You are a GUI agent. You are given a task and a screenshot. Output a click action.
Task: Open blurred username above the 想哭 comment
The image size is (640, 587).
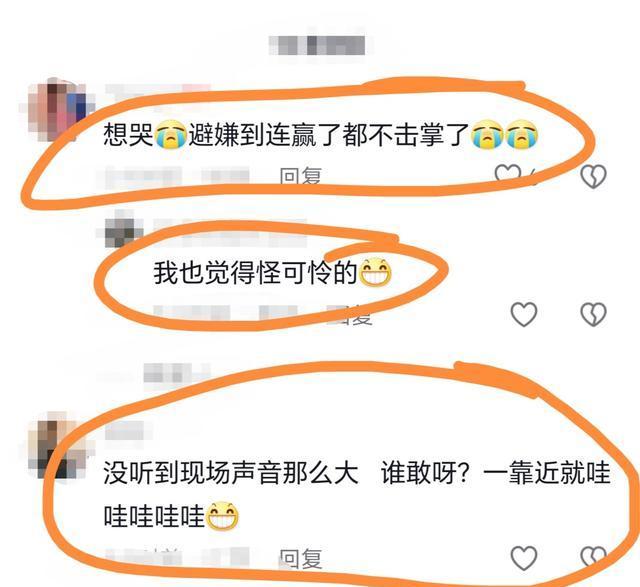point(158,93)
